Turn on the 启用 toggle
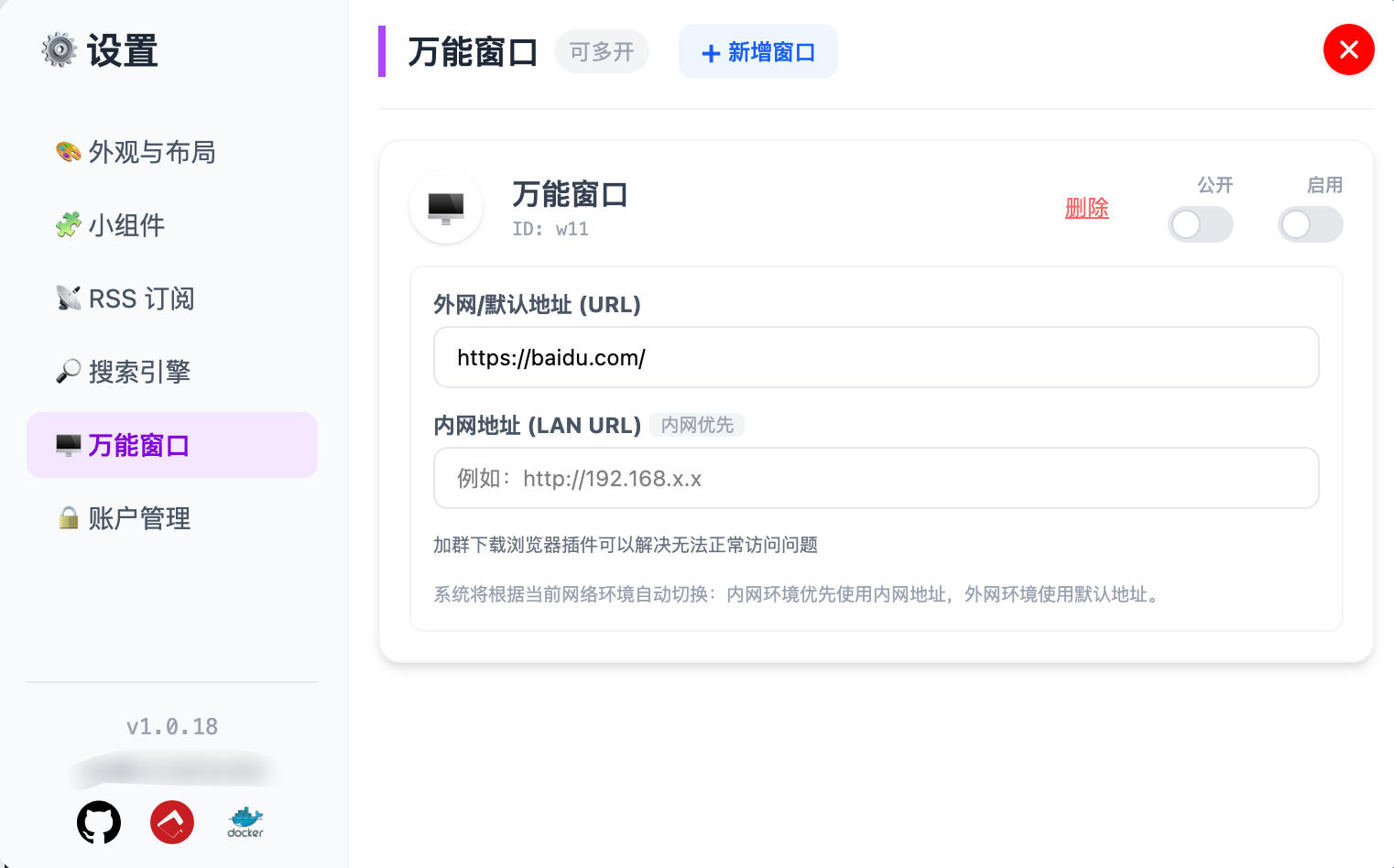1394x868 pixels. point(1310,224)
